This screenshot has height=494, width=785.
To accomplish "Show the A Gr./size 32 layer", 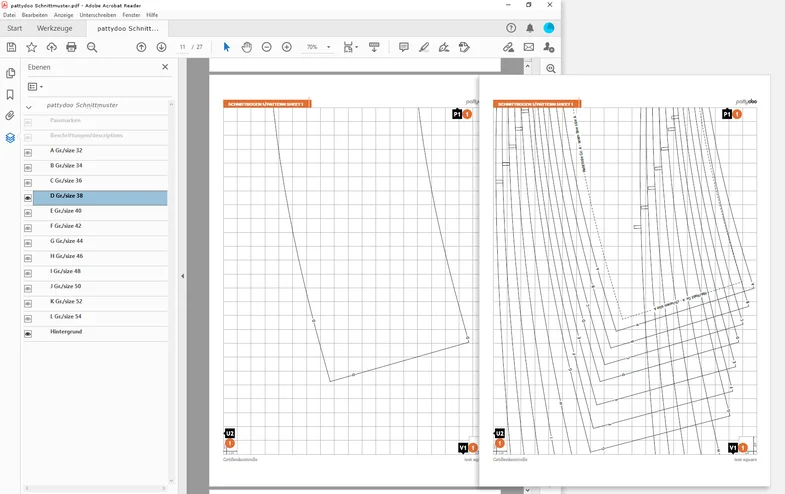I will 28,152.
